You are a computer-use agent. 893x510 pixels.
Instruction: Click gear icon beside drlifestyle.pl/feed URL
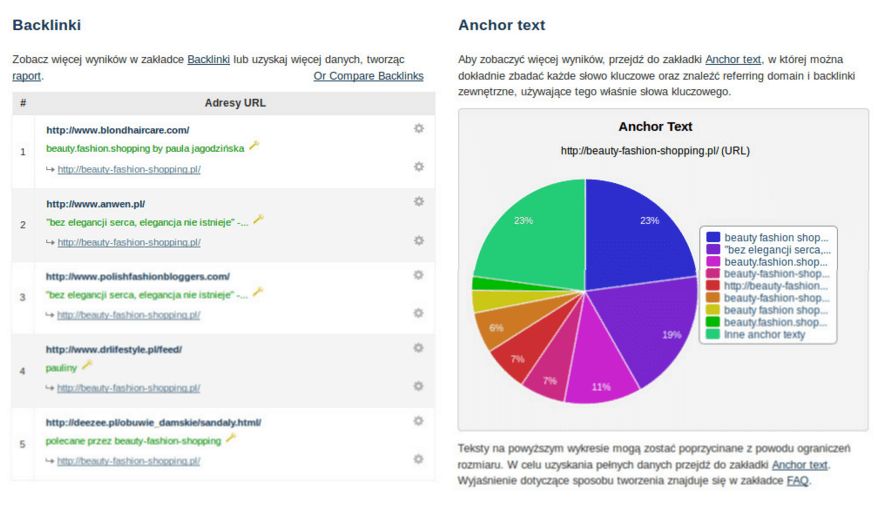419,348
